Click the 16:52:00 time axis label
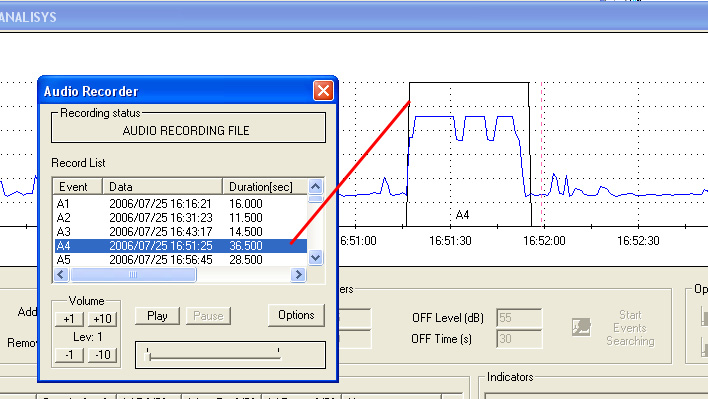This screenshot has height=399, width=708. click(x=544, y=241)
